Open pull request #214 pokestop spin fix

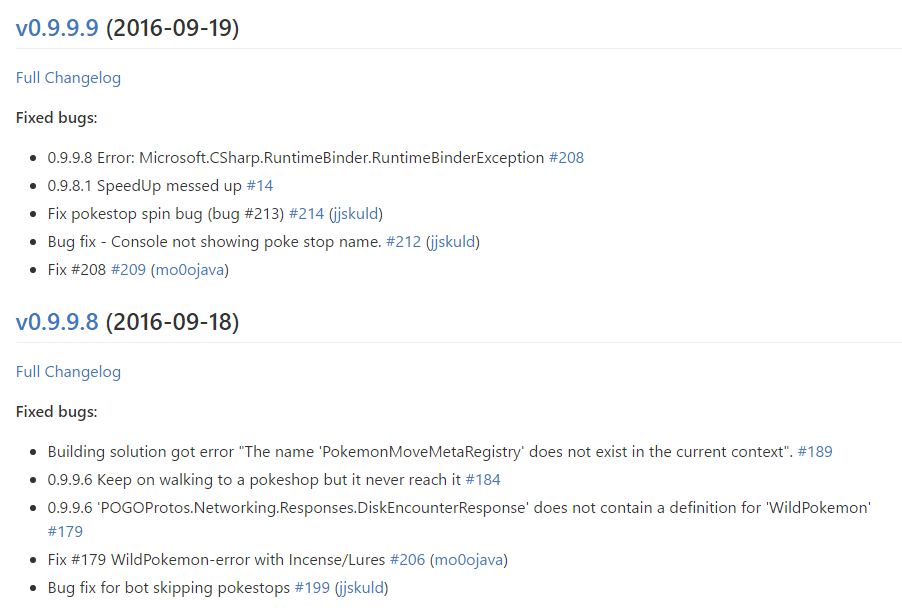tap(307, 214)
